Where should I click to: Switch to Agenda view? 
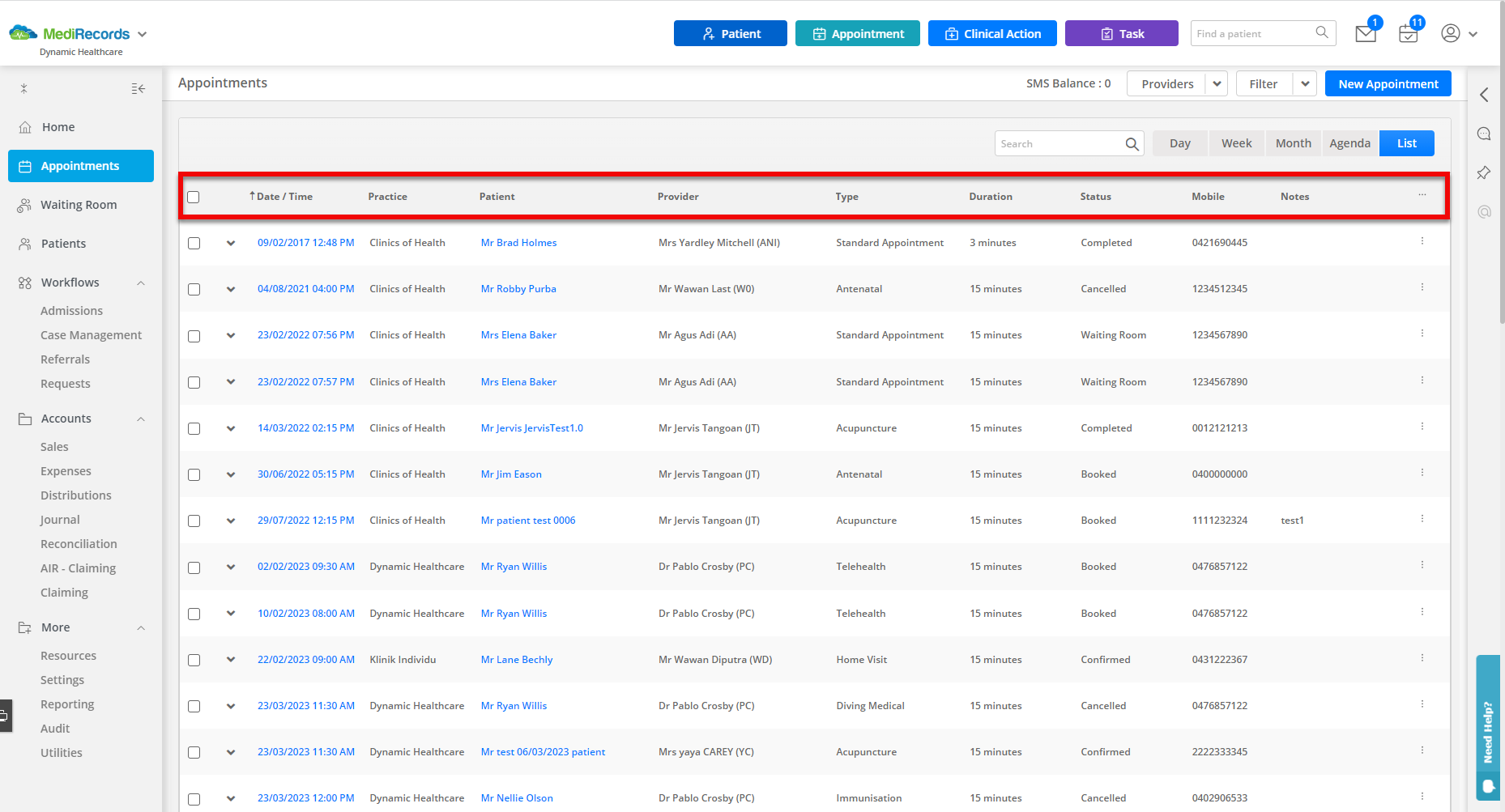tap(1350, 143)
